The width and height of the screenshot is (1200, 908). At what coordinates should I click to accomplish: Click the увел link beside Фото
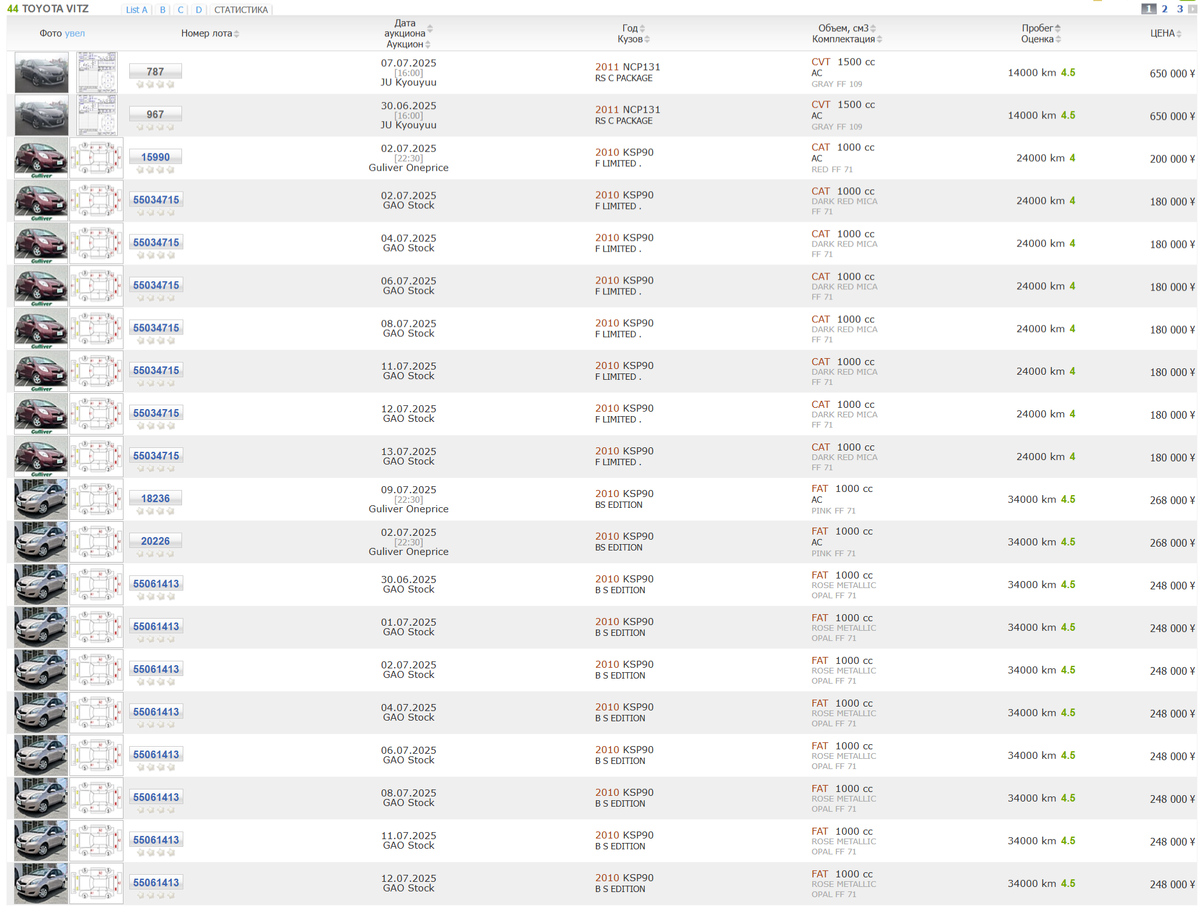click(75, 34)
